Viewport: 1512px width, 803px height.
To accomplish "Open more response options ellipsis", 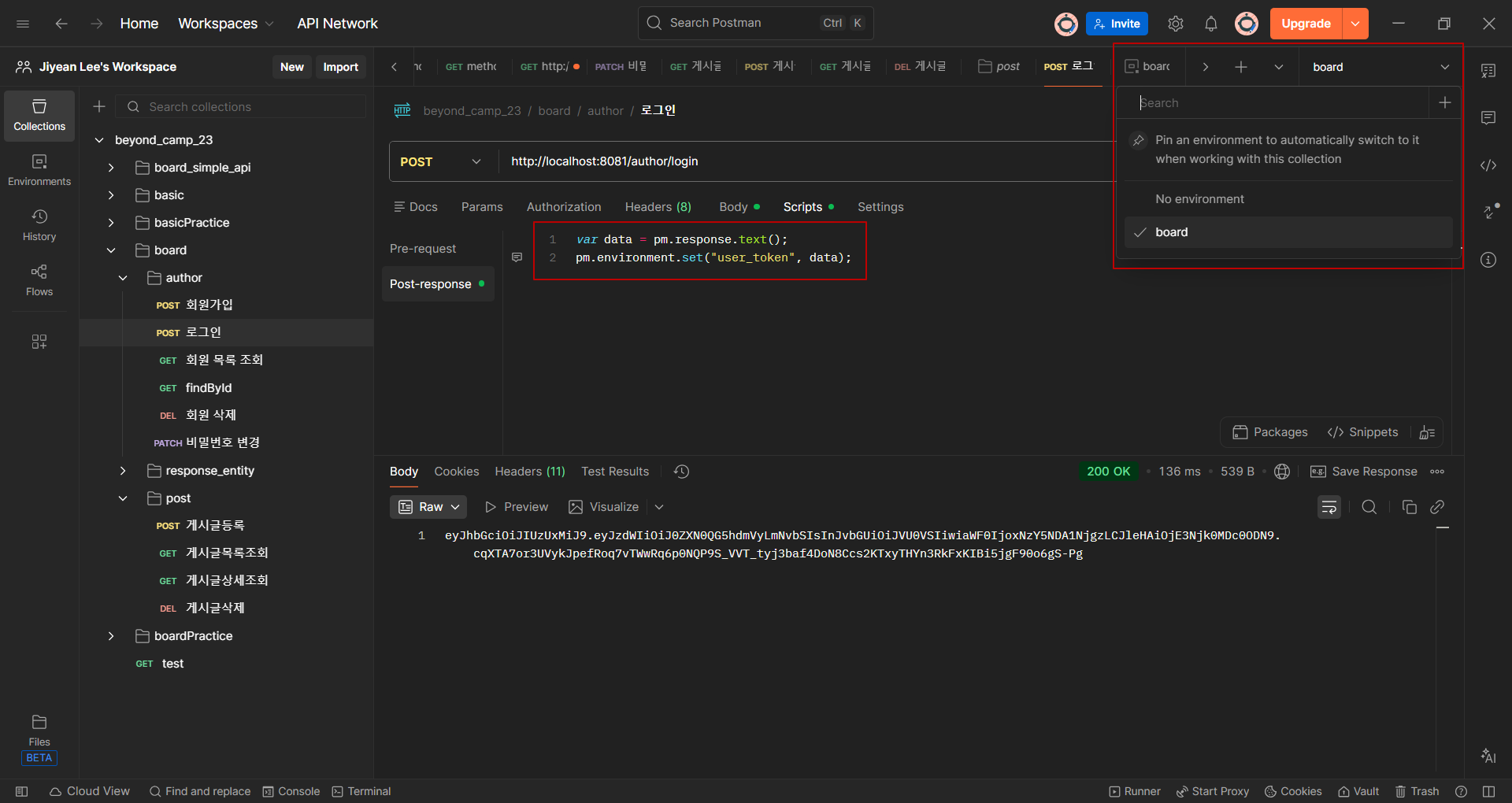I will tap(1437, 472).
